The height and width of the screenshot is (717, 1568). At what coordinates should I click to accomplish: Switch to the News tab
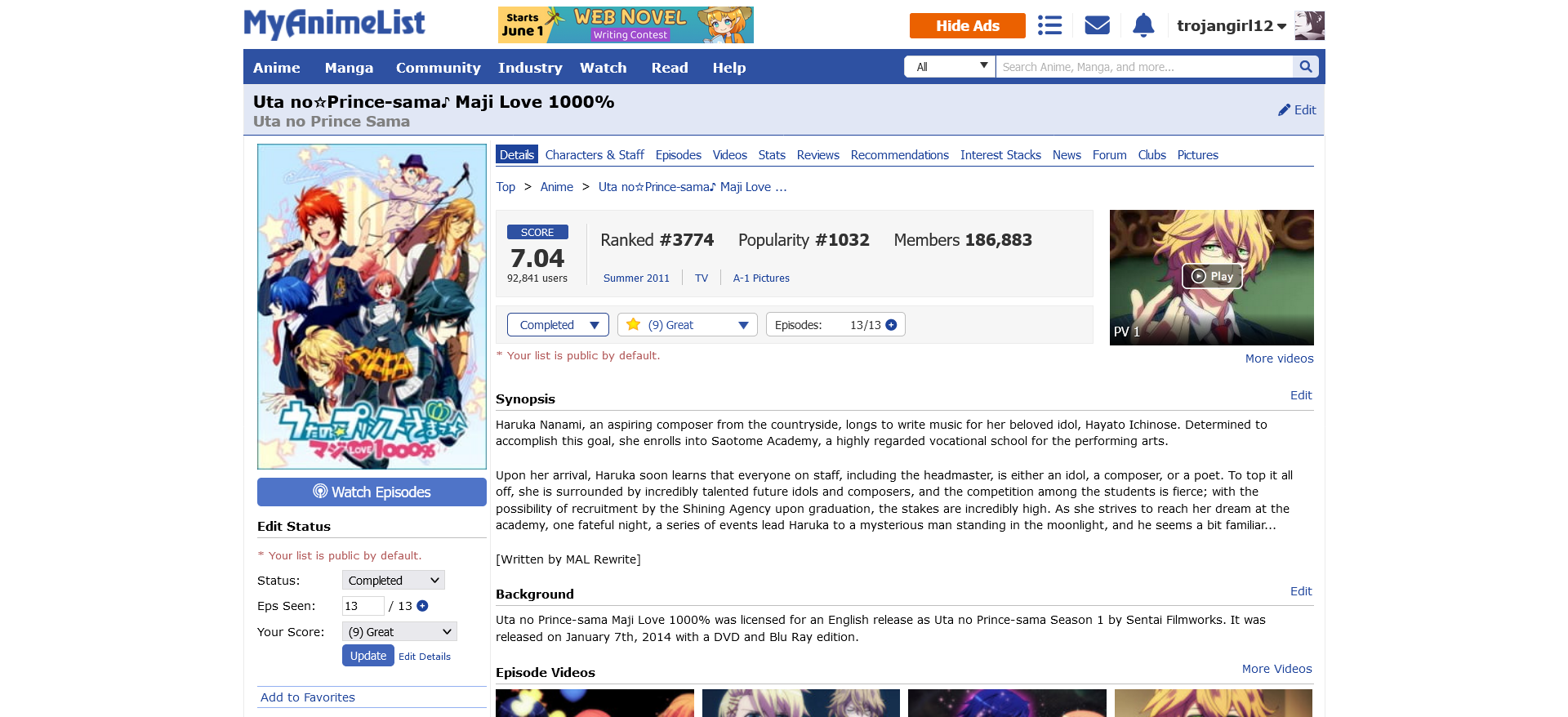coord(1067,155)
